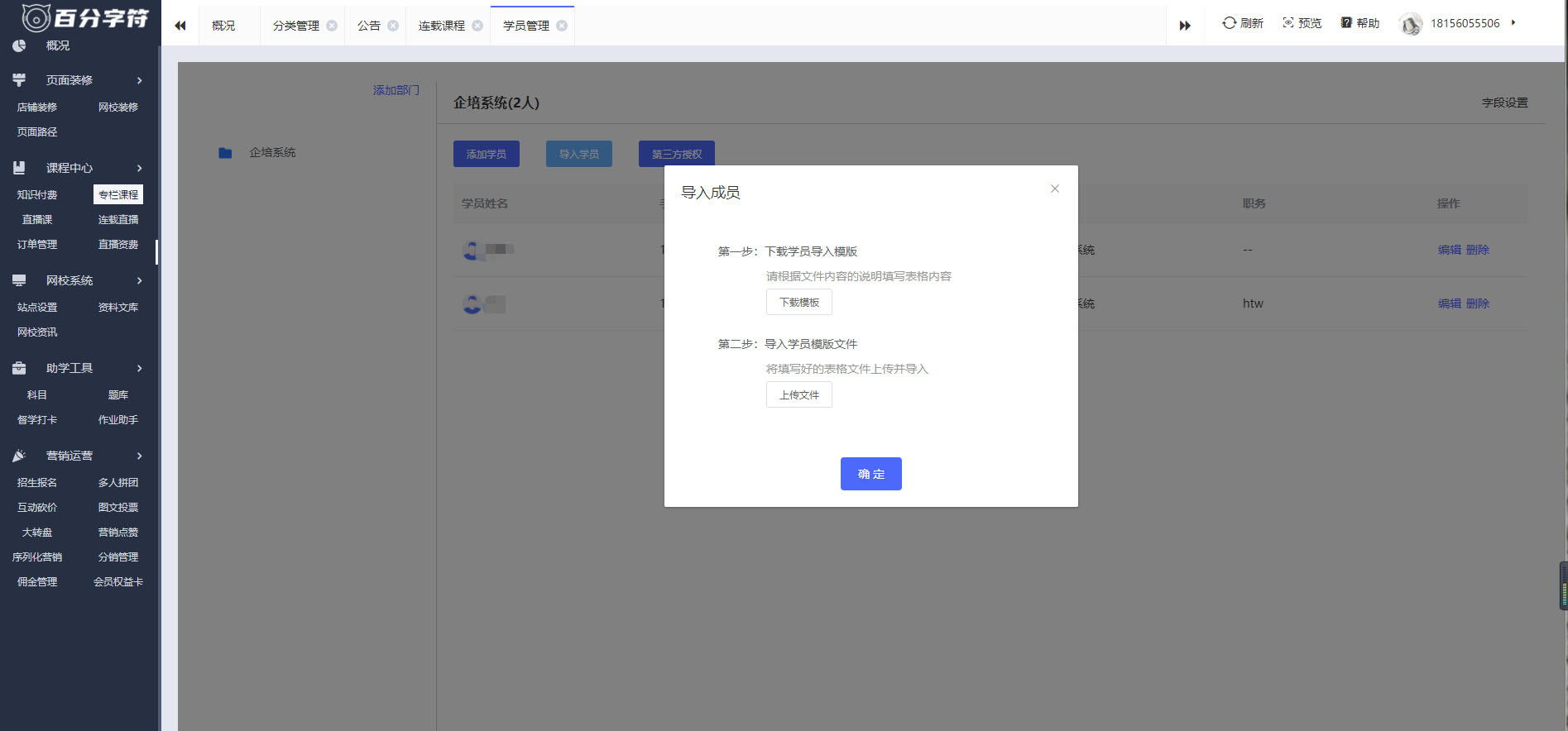Screen dimensions: 1568x731
Task: Click the 添加部门 link
Action: tap(396, 90)
